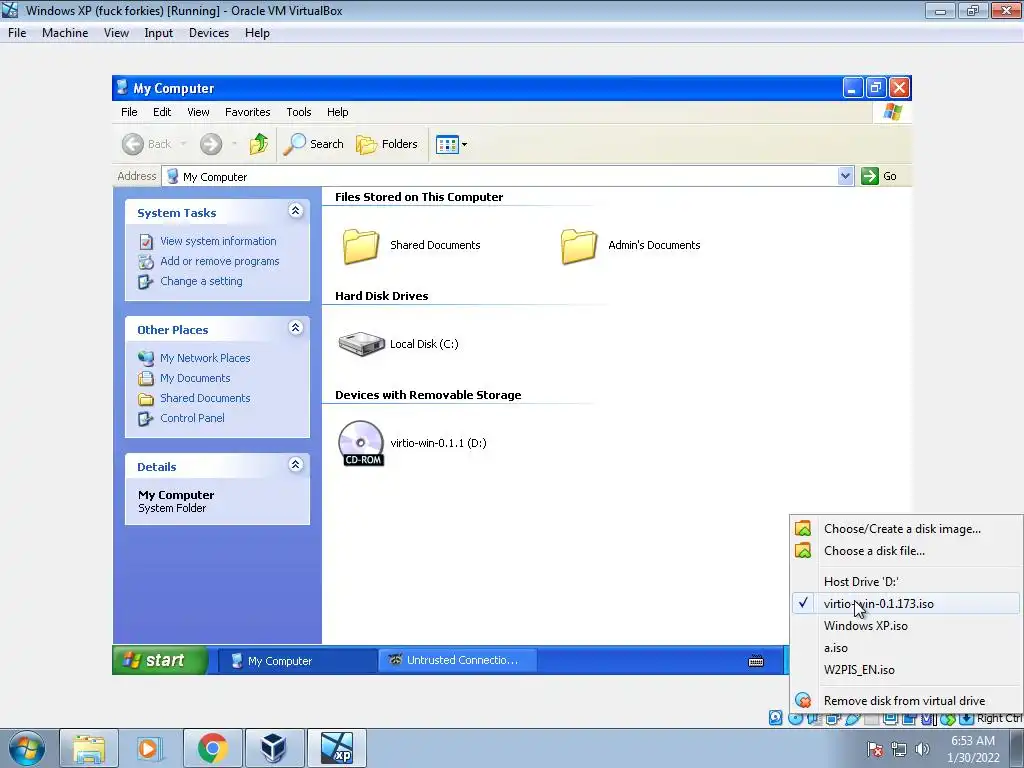Expand the Address bar dropdown
The image size is (1024, 768).
click(x=845, y=176)
